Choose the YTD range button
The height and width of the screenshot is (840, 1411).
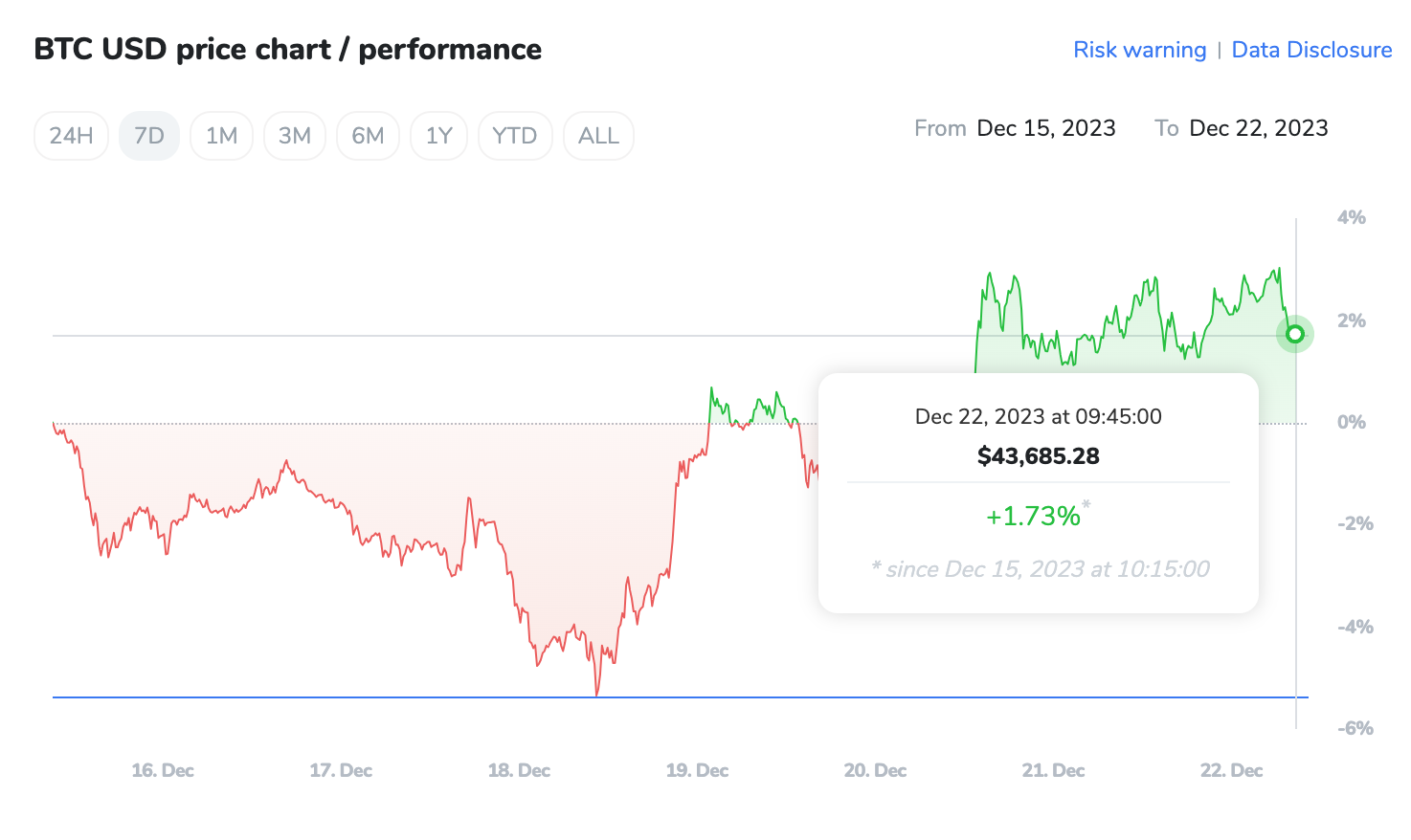click(515, 136)
